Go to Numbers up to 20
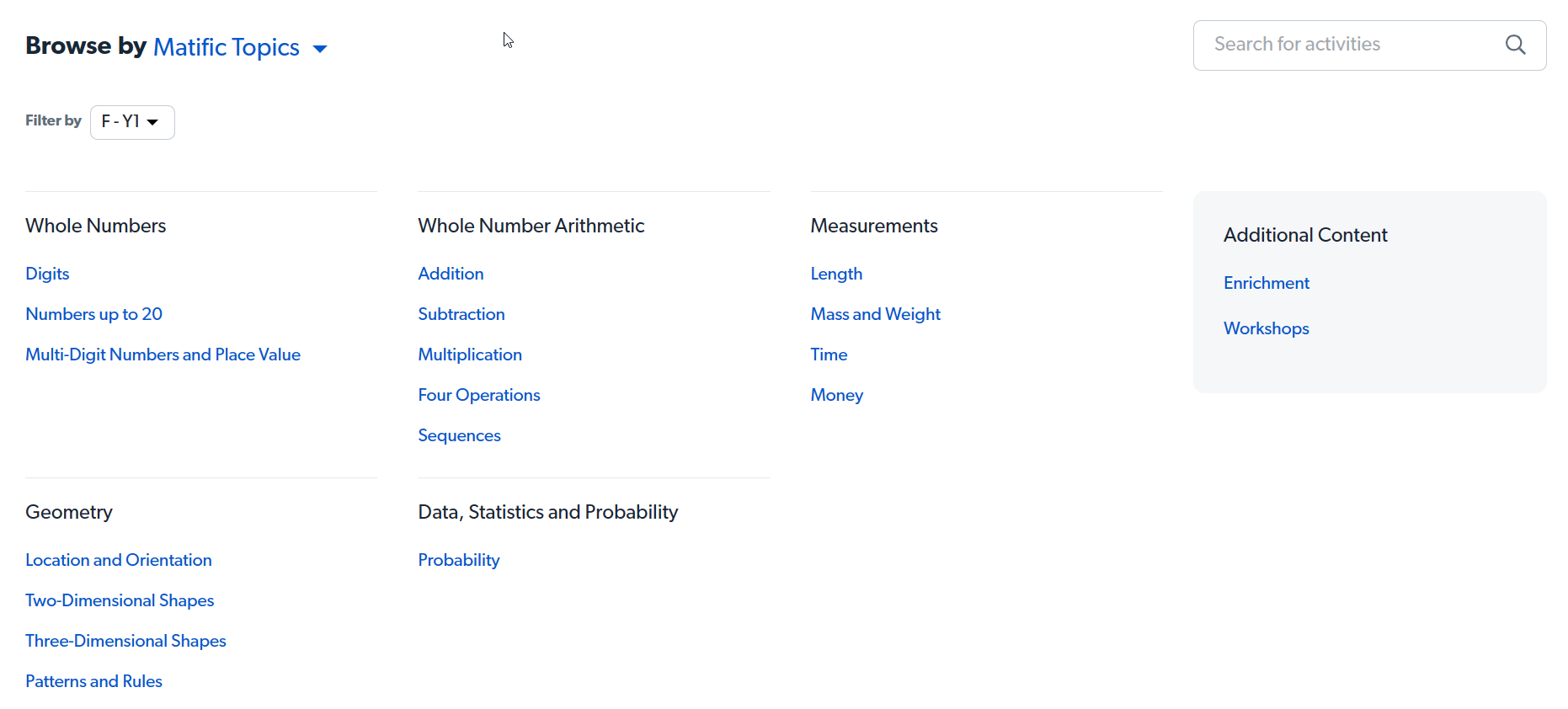This screenshot has height=709, width=1568. point(93,314)
